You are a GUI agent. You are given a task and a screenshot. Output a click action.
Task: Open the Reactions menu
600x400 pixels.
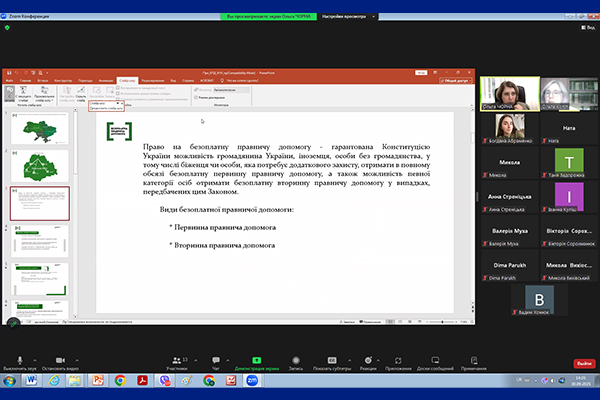tap(369, 359)
